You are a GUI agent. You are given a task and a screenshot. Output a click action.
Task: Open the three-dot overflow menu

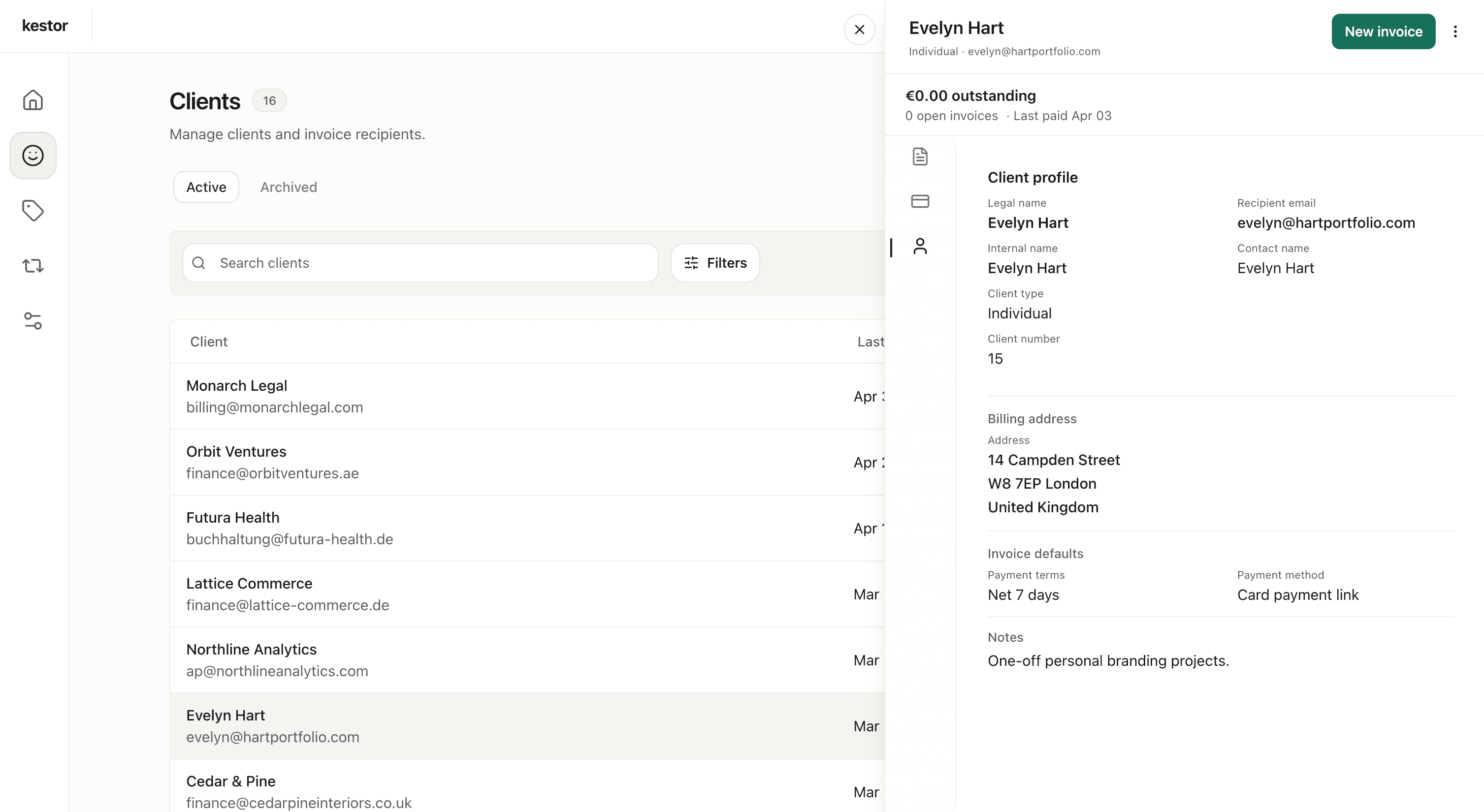1456,31
